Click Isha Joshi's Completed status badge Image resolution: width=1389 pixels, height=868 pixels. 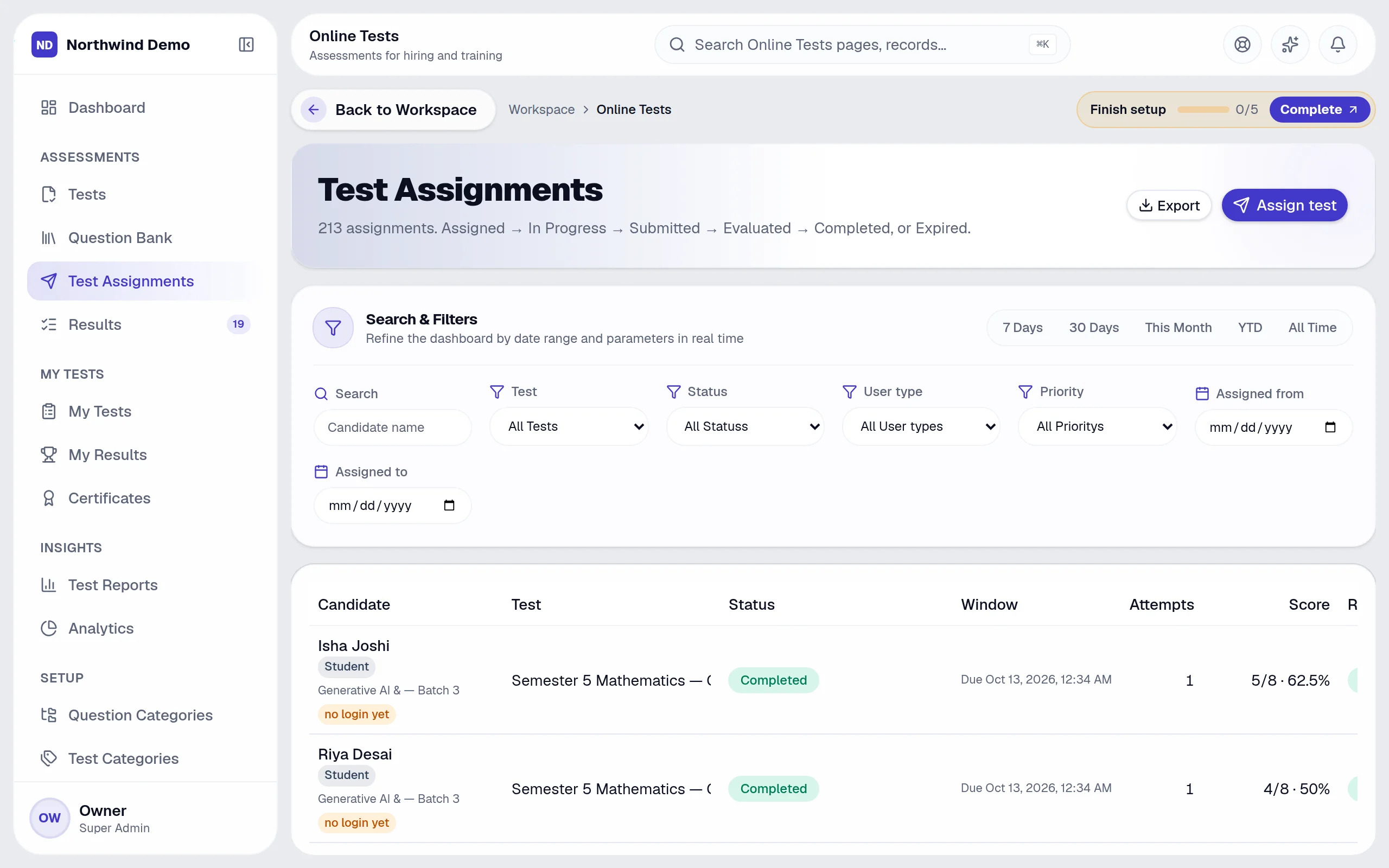click(x=773, y=680)
